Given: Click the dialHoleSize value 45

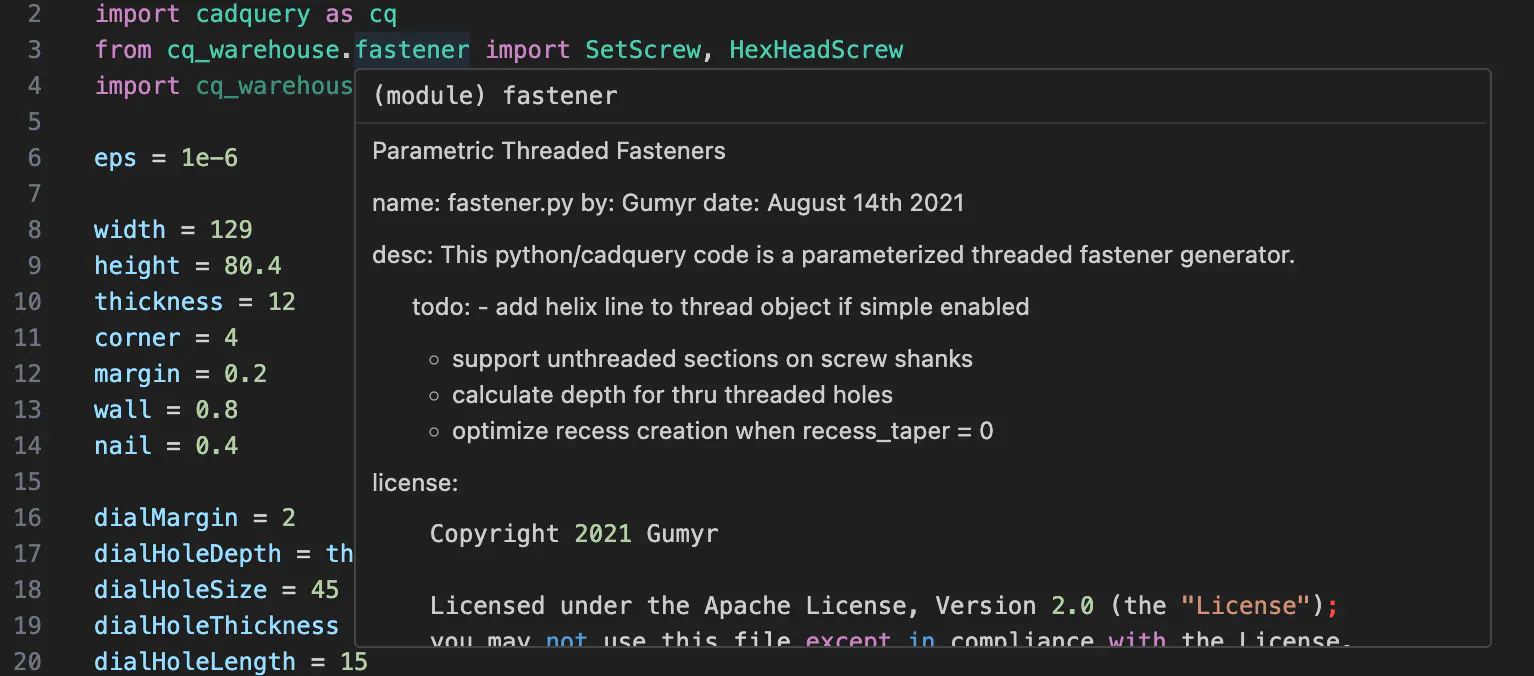Looking at the screenshot, I should (324, 590).
